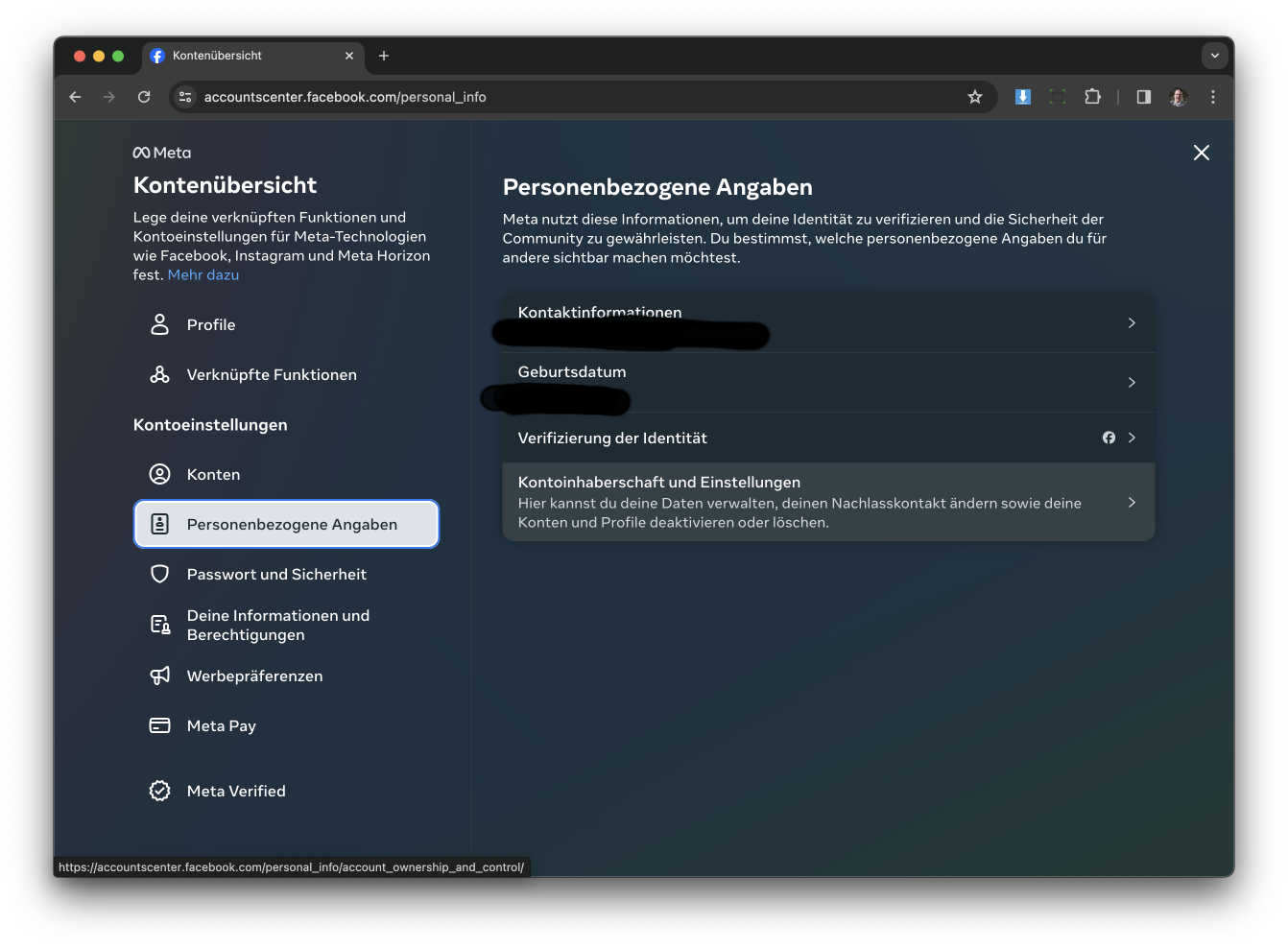Select Deine Informationen und Berechtigungen menu item
Viewport: 1288px width, 948px height.
click(x=278, y=625)
